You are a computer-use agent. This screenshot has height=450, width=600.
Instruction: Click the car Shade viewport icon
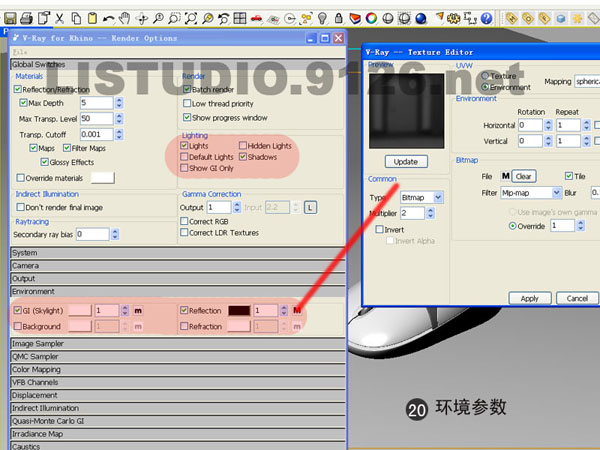[x=256, y=18]
